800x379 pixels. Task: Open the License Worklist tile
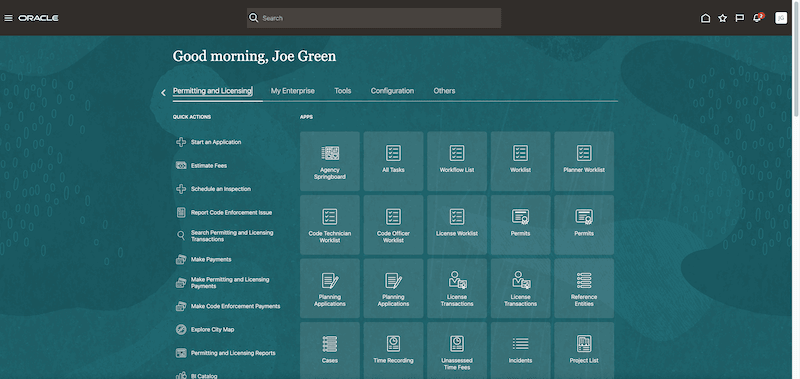(457, 225)
